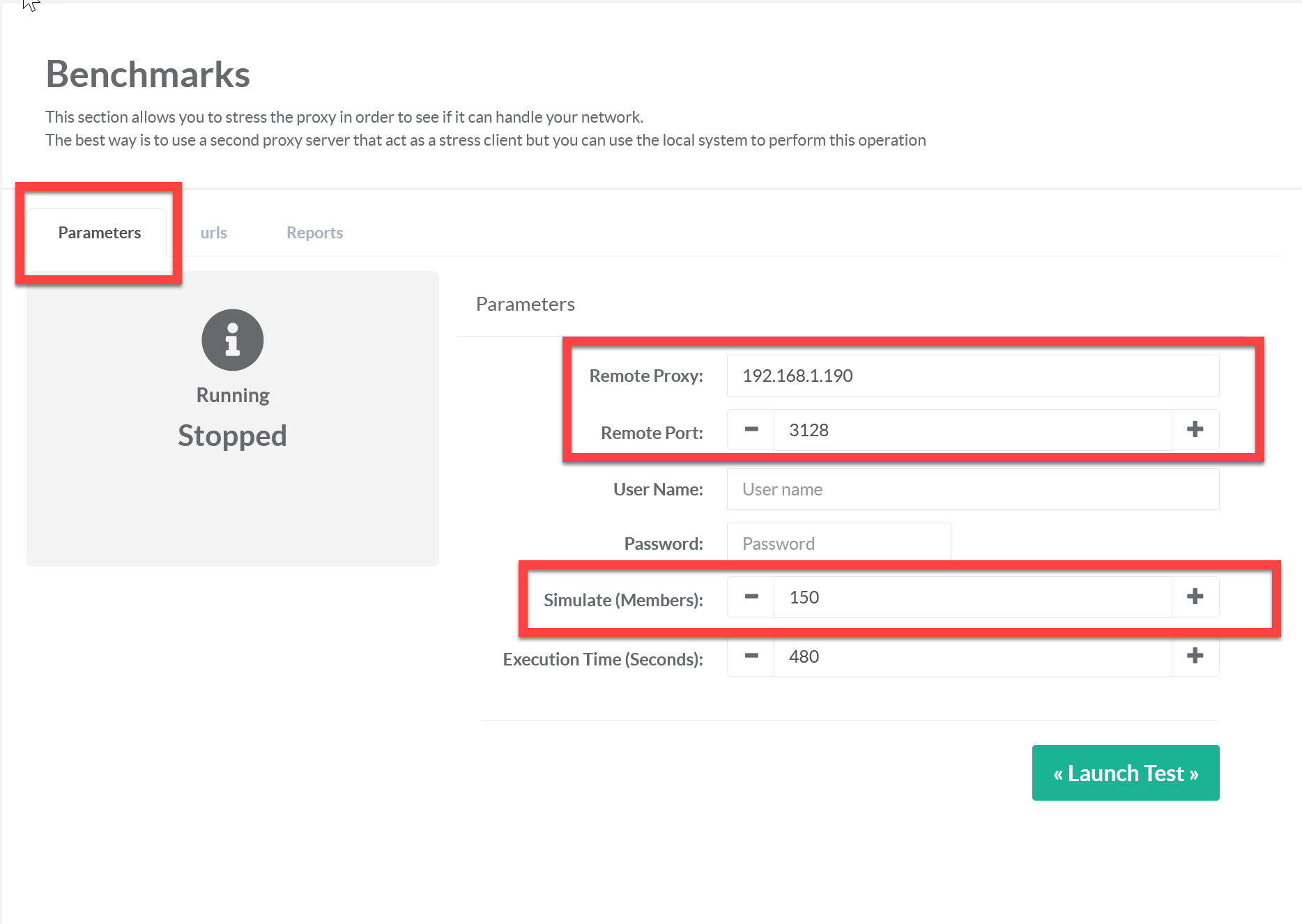The width and height of the screenshot is (1302, 924).
Task: Switch to the Parameters tab
Action: (x=99, y=233)
